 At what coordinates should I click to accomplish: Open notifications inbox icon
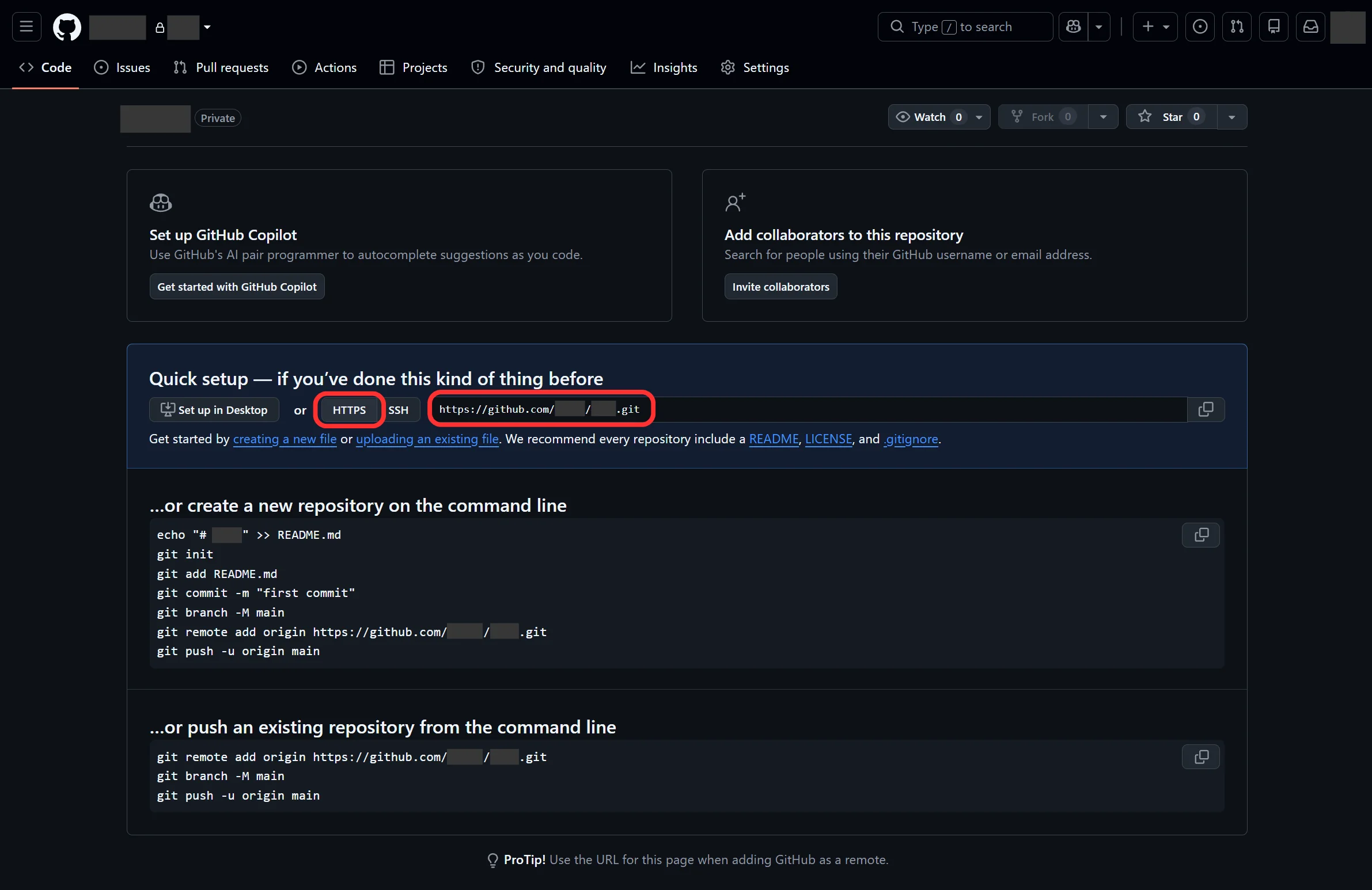tap(1310, 26)
